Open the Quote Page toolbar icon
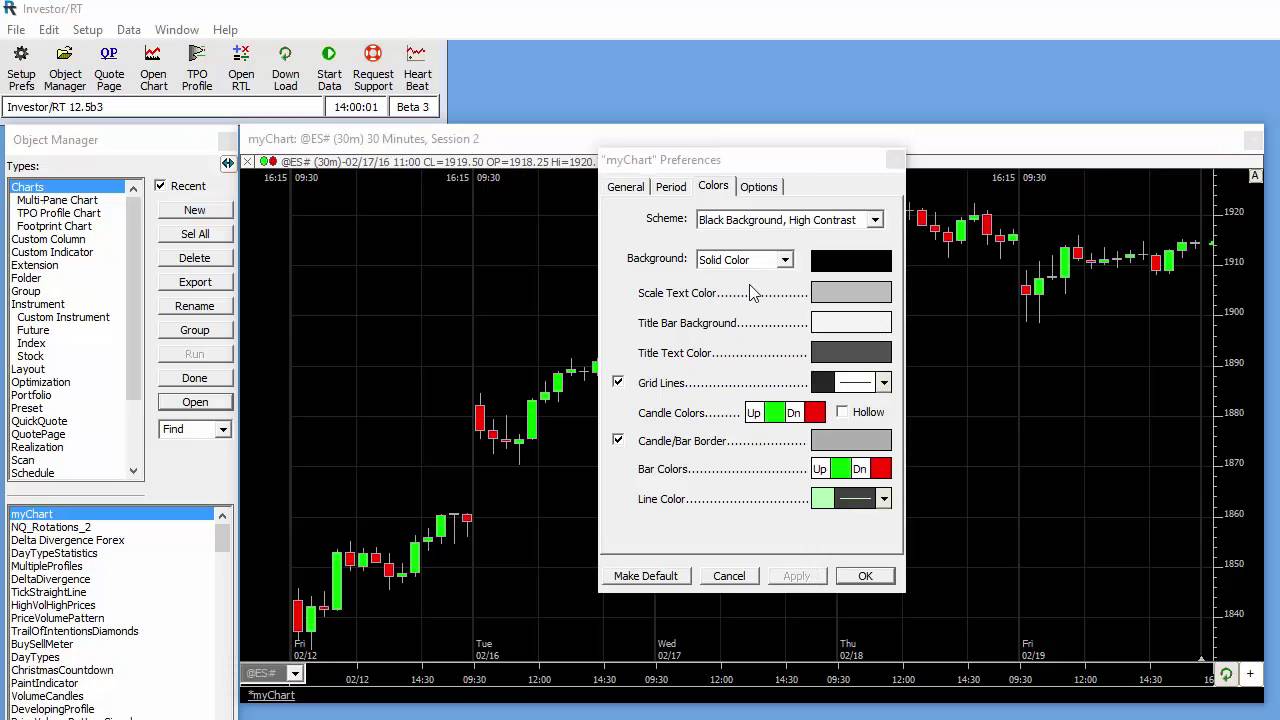 click(x=109, y=68)
